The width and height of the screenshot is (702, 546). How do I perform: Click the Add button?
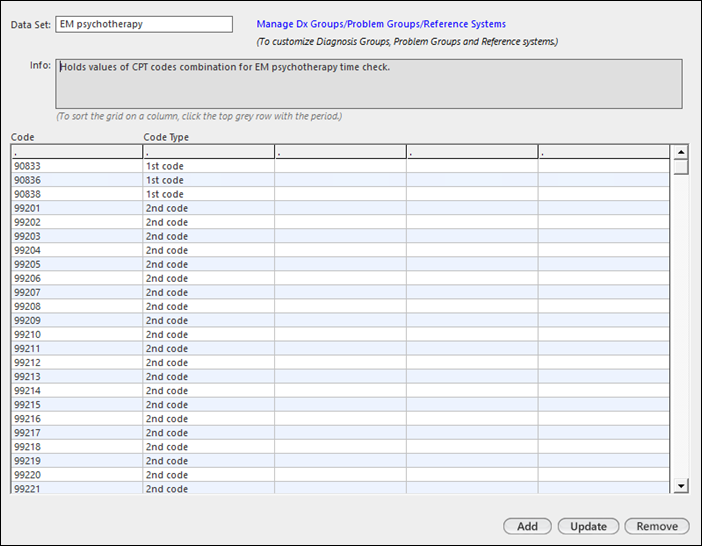point(527,526)
